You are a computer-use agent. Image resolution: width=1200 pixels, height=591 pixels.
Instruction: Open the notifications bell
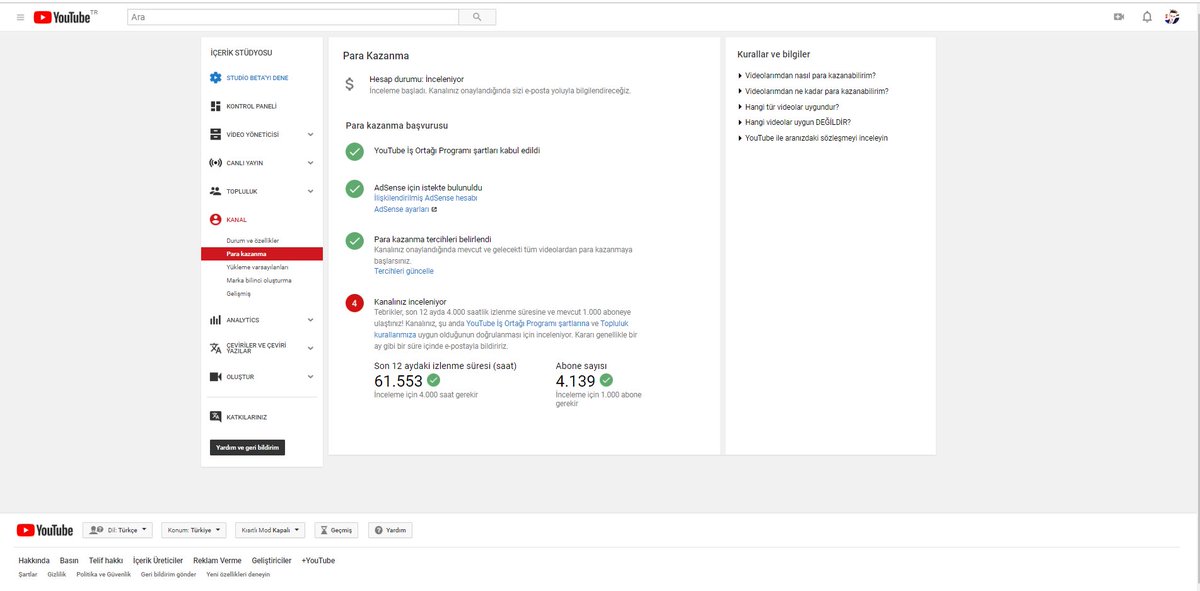point(1147,17)
